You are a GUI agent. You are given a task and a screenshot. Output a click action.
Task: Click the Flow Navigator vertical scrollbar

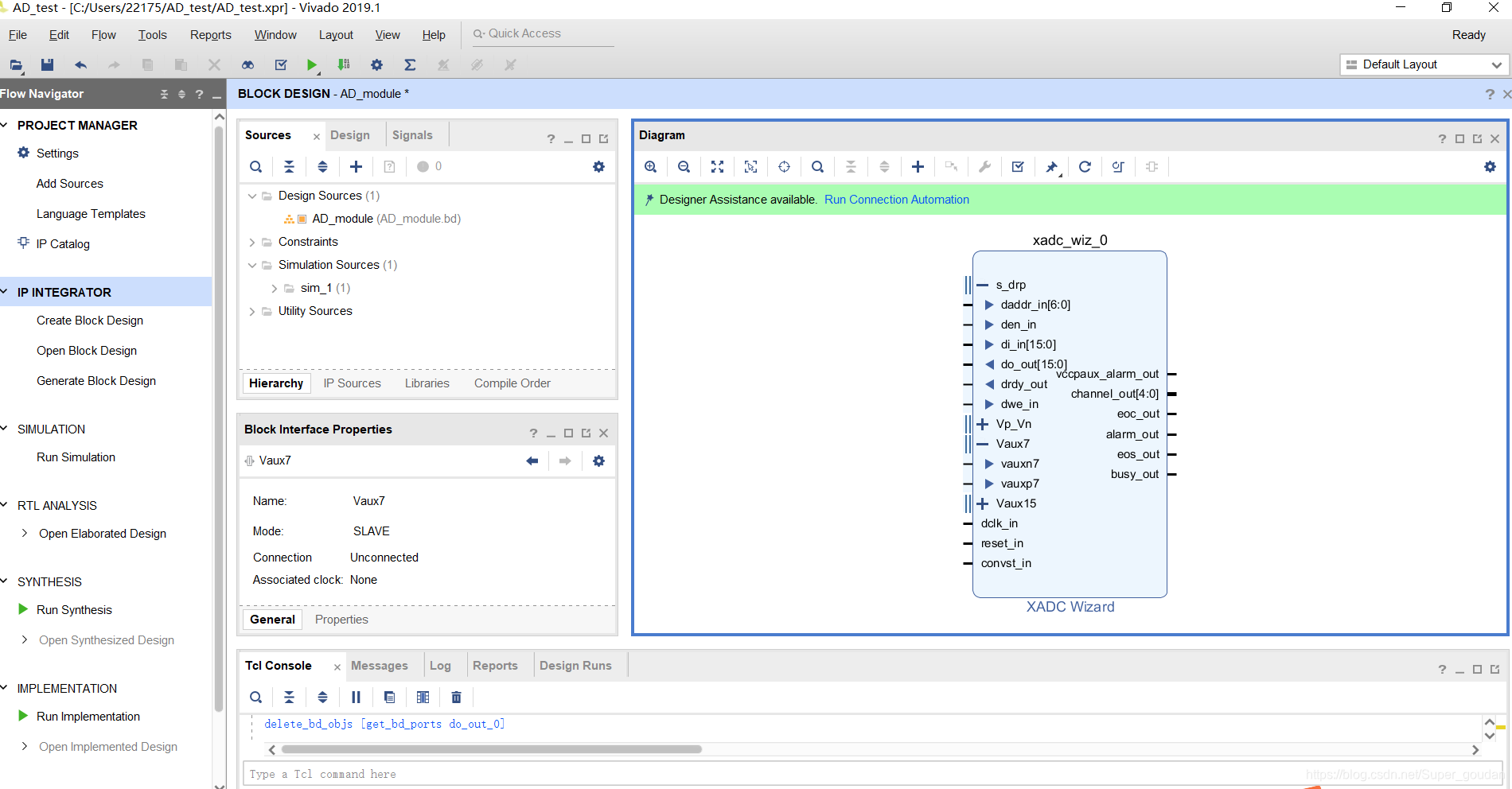[219, 419]
